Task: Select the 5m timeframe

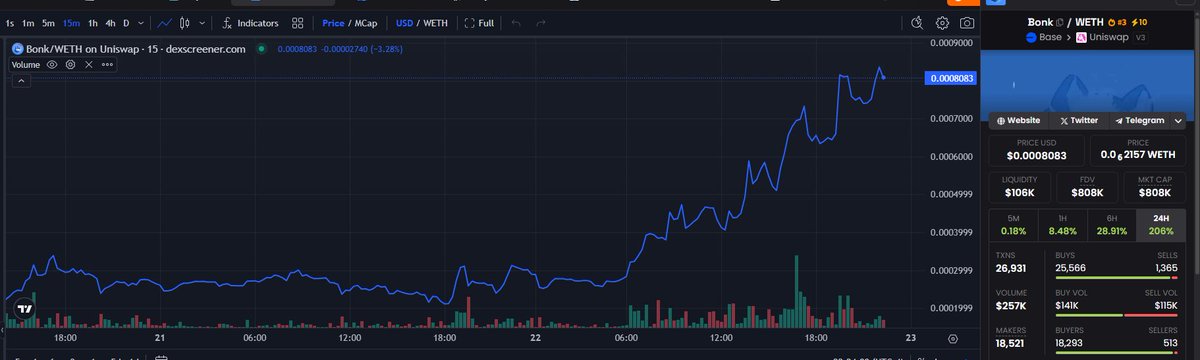Action: pos(48,22)
